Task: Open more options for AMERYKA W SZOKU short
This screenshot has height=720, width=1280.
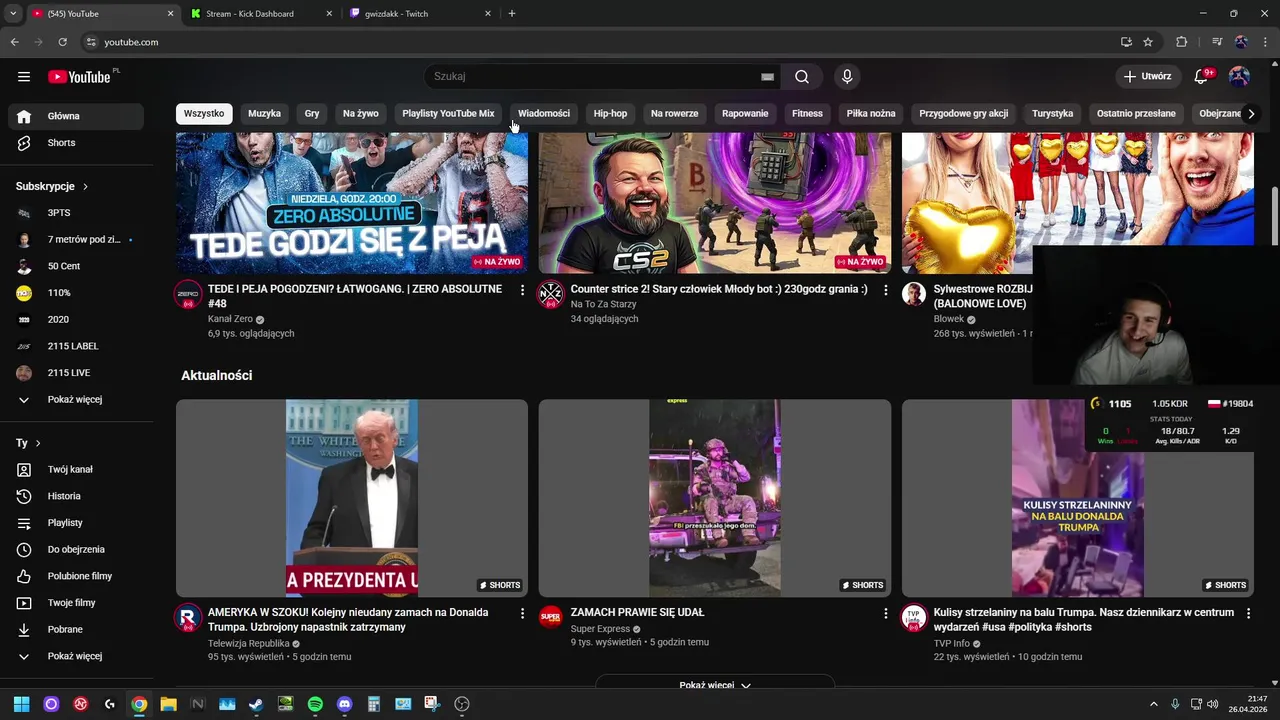Action: click(x=522, y=613)
